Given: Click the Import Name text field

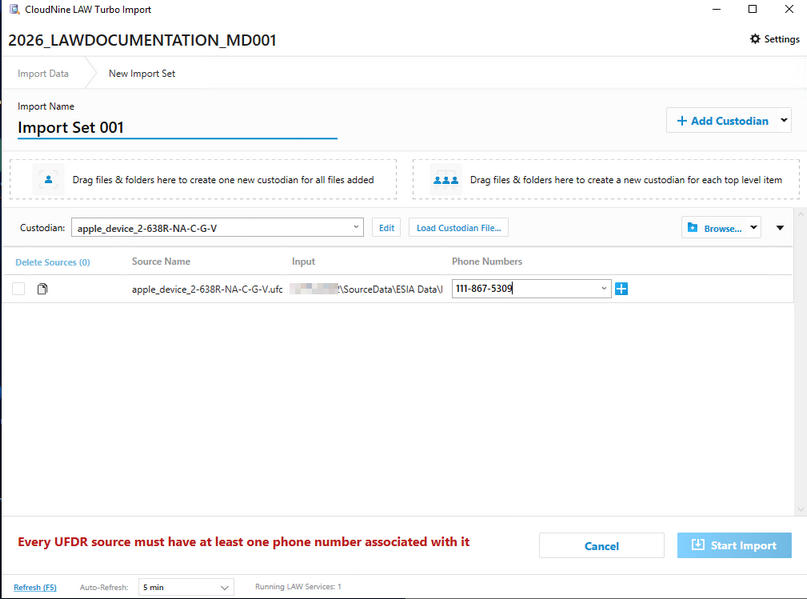Looking at the screenshot, I should coord(177,128).
